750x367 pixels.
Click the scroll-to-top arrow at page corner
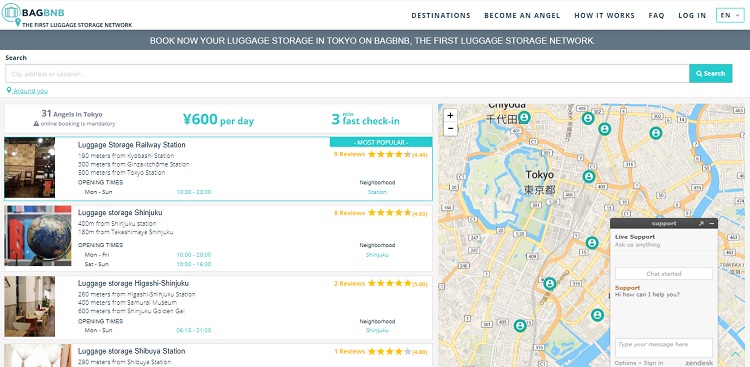point(735,354)
